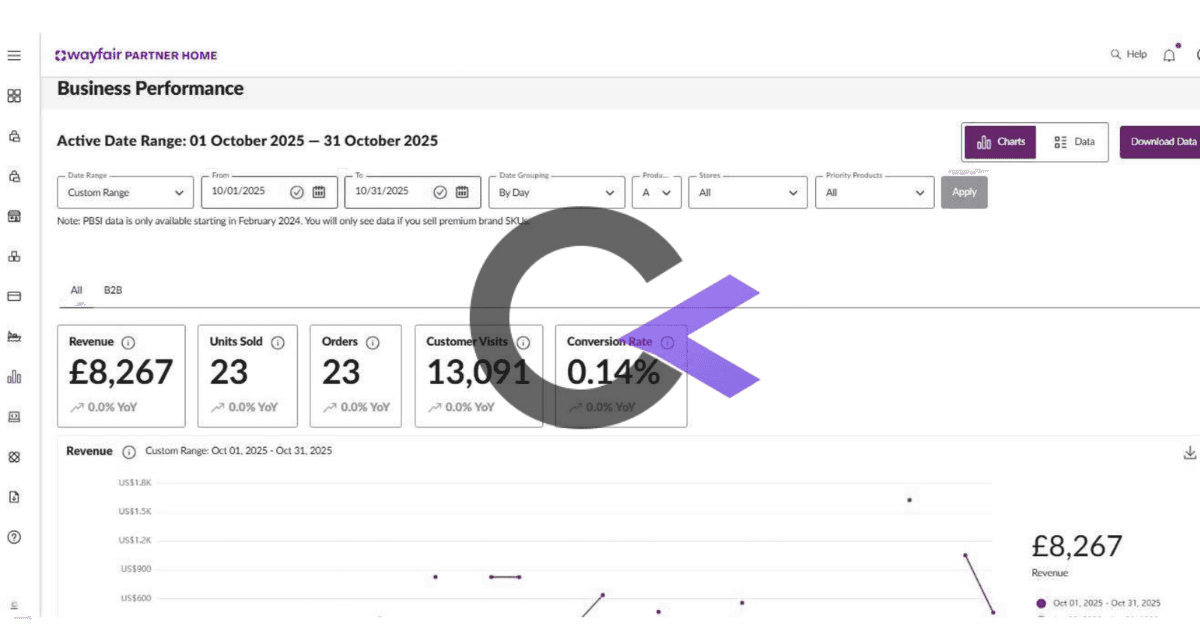Image resolution: width=1200 pixels, height=630 pixels.
Task: Click the Orders info icon
Action: pyautogui.click(x=373, y=342)
